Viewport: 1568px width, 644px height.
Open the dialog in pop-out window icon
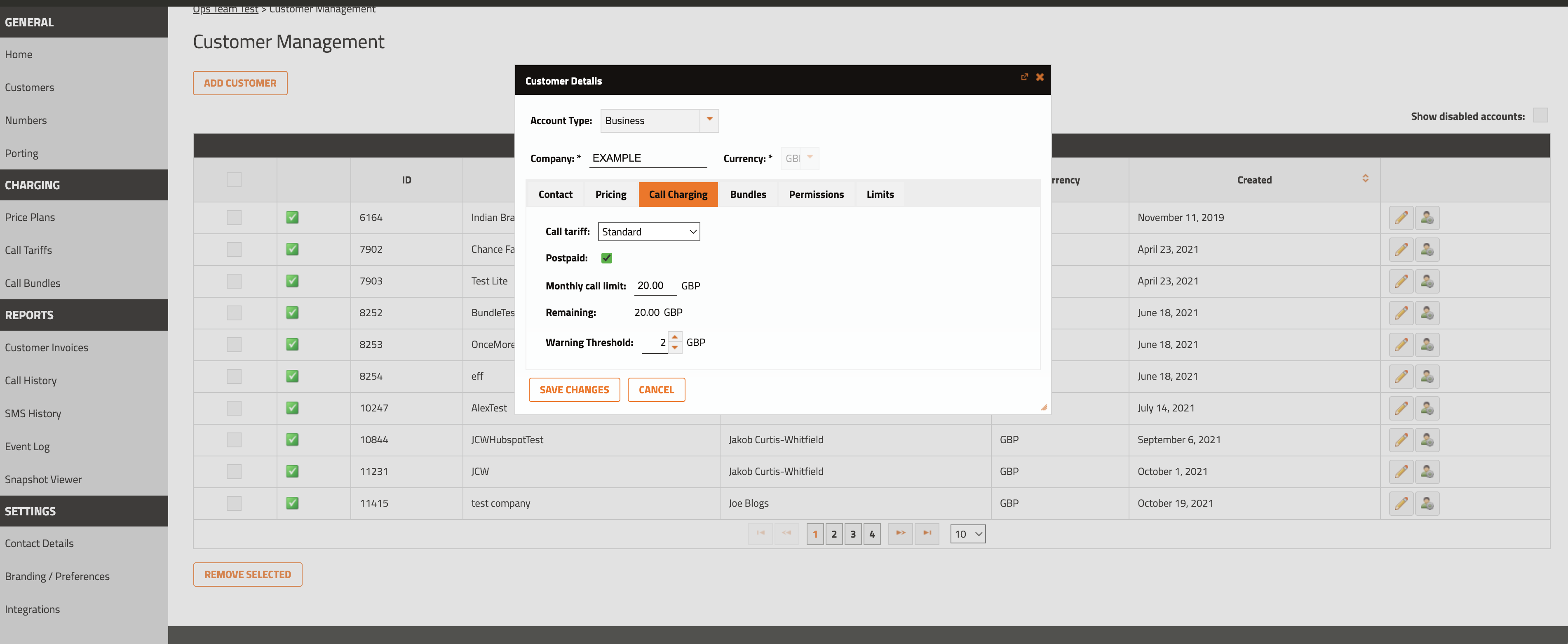tap(1024, 77)
